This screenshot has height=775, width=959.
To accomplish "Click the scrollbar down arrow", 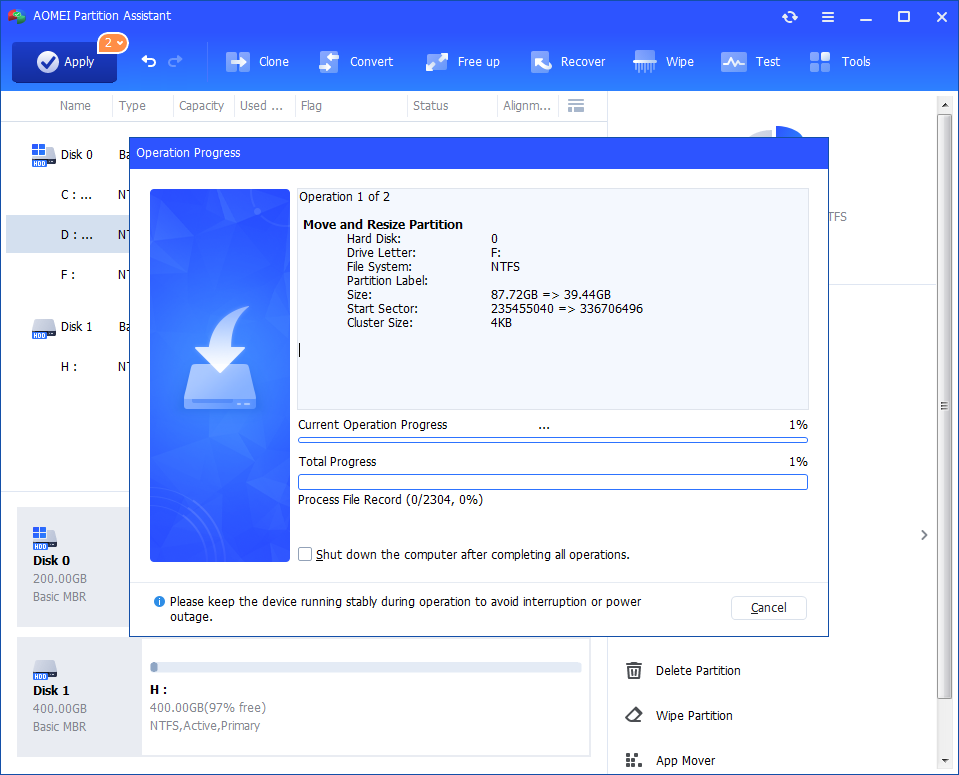I will tap(945, 761).
